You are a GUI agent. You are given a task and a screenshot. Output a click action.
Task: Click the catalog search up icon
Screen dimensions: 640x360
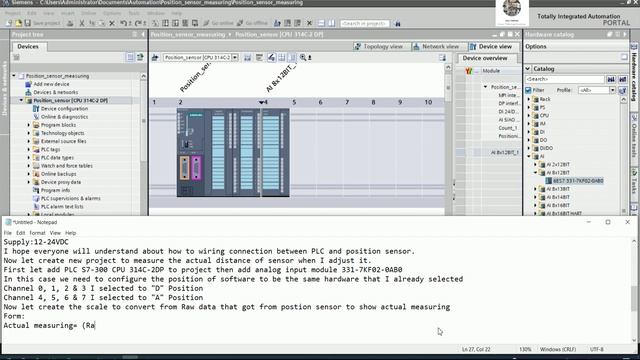point(622,79)
